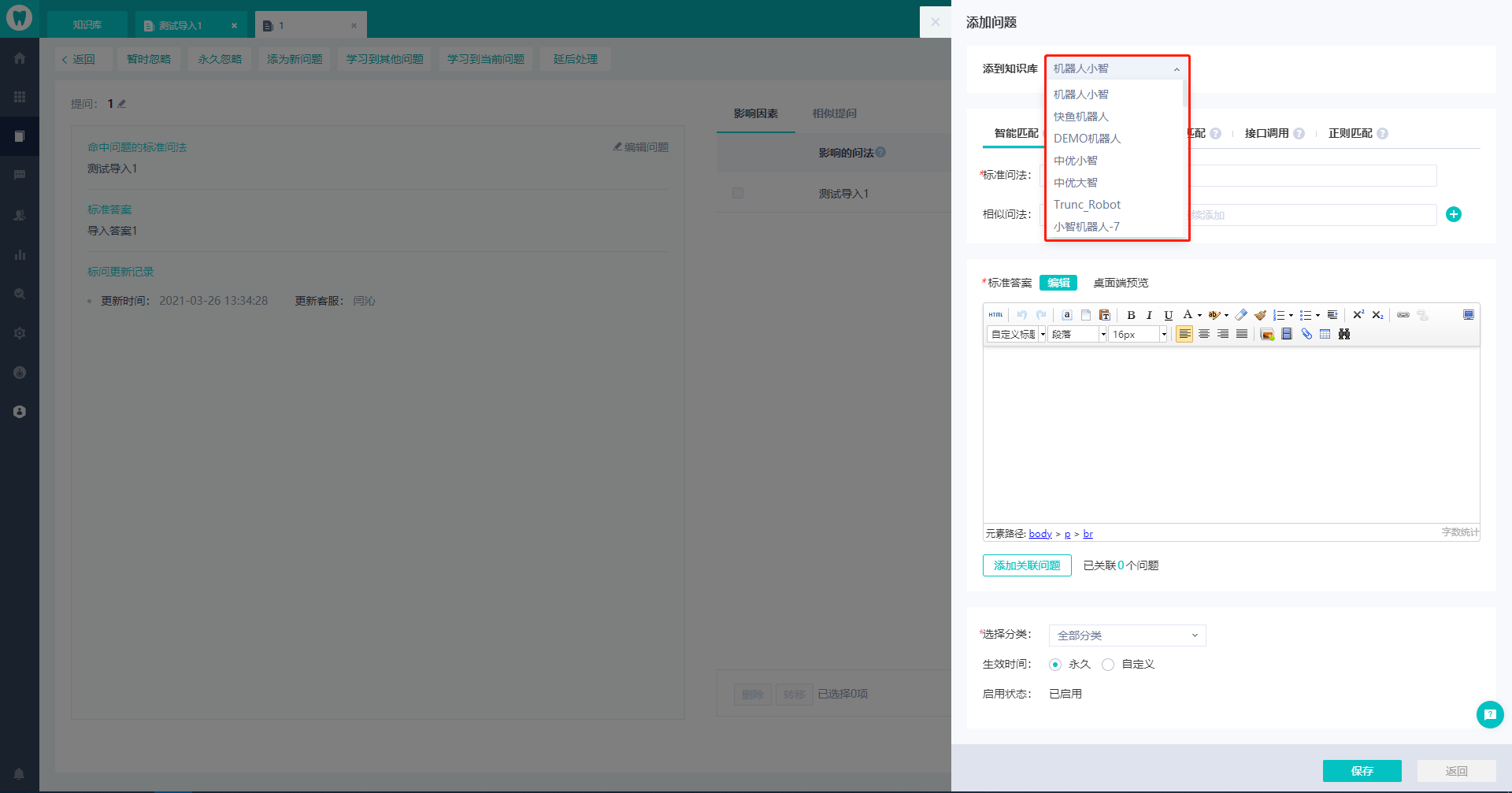Select 小智机器人-7 from the list
This screenshot has width=1512, height=793.
click(1087, 227)
